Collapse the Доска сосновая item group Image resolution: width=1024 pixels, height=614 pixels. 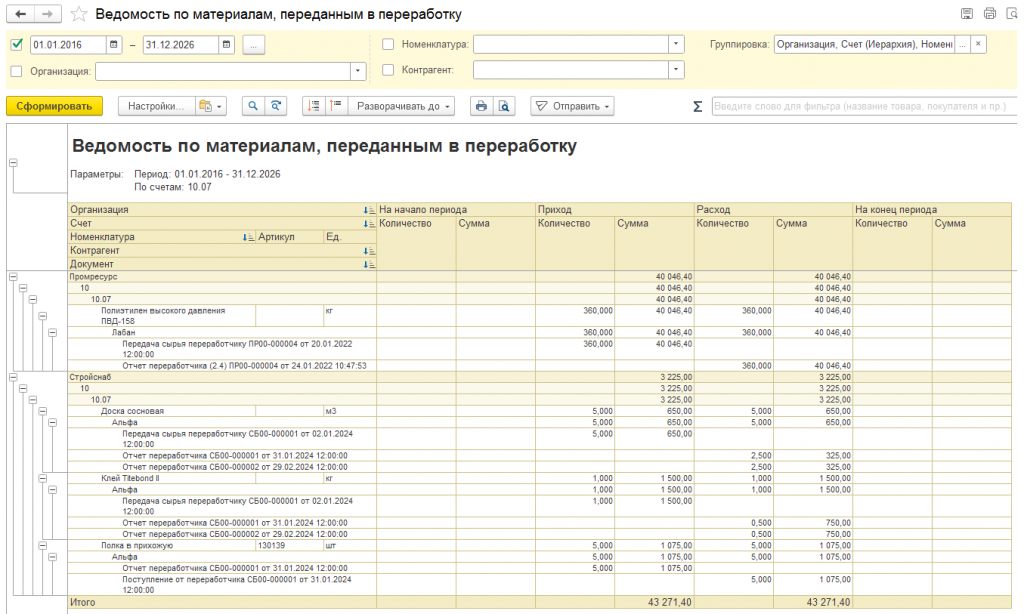click(42, 412)
